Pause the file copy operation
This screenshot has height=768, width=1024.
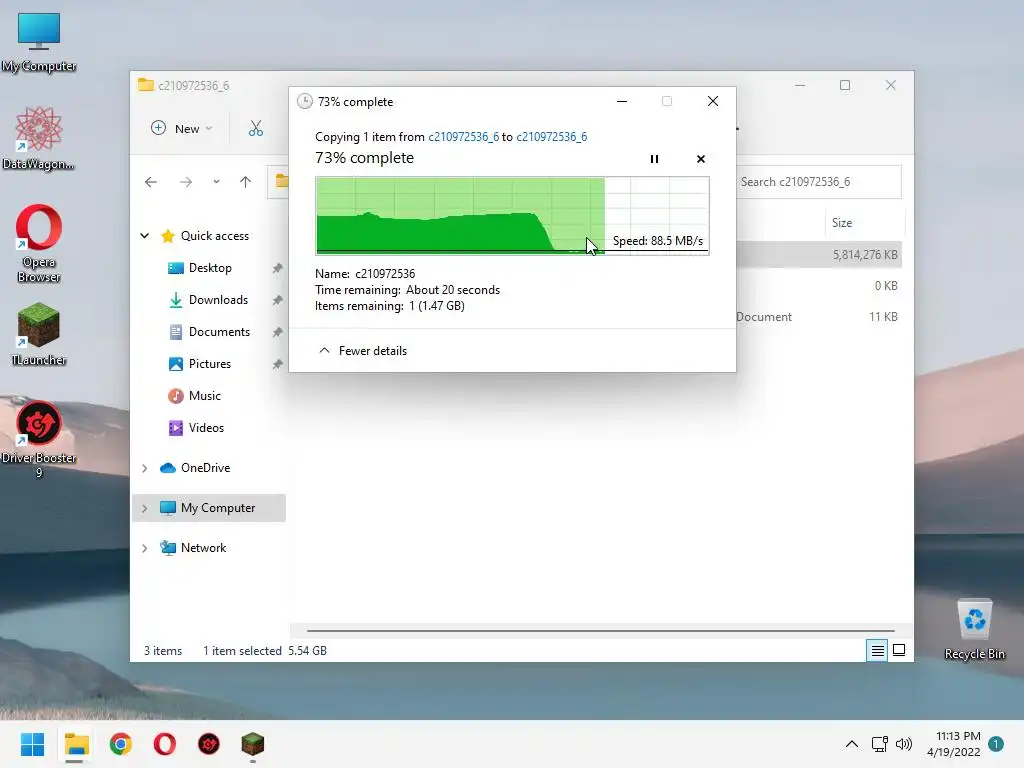[654, 159]
